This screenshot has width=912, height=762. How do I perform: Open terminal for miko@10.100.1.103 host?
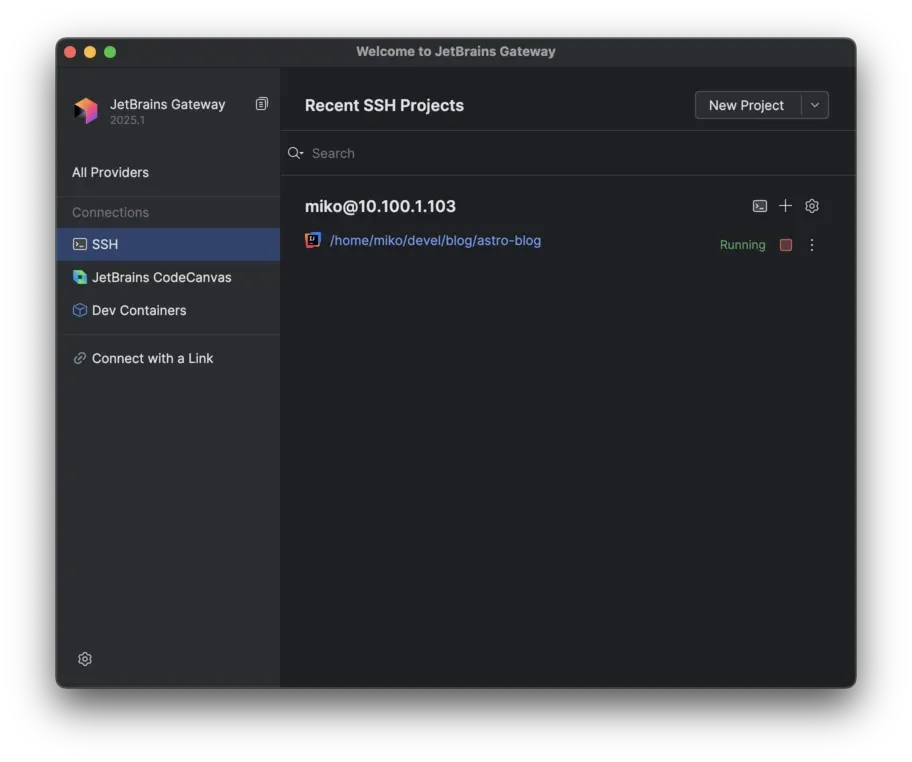759,206
